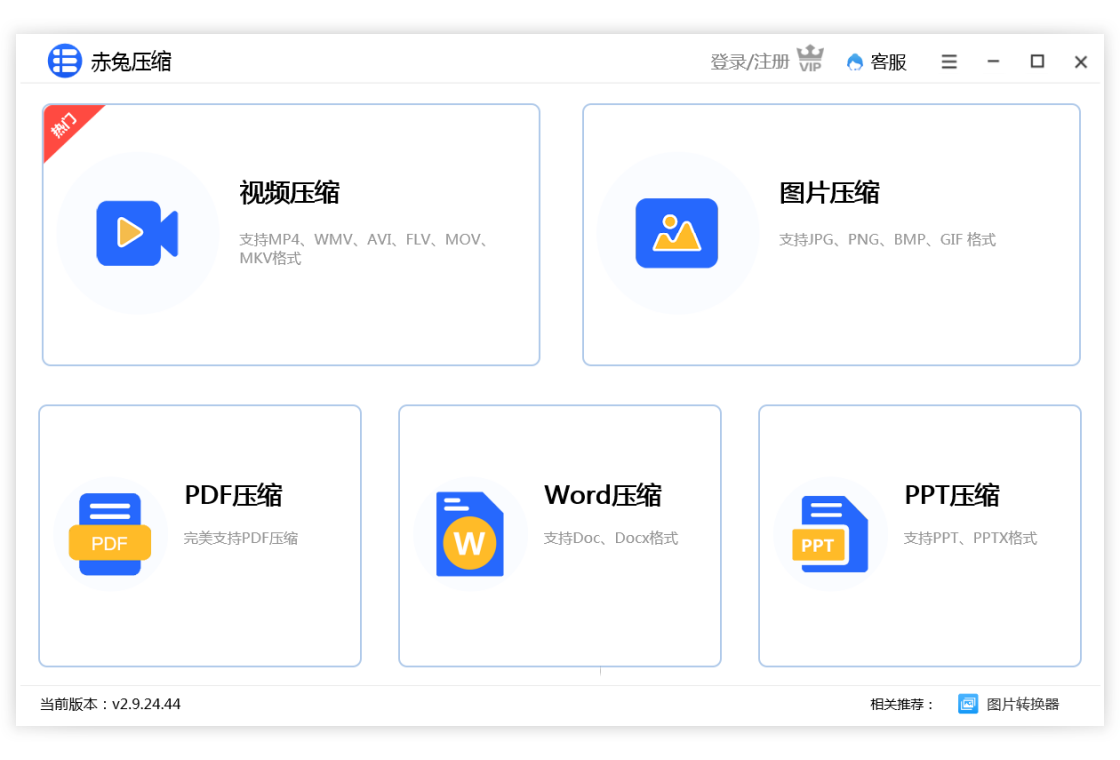Open the hamburger menu icon
This screenshot has height=760, width=1120.
(949, 62)
